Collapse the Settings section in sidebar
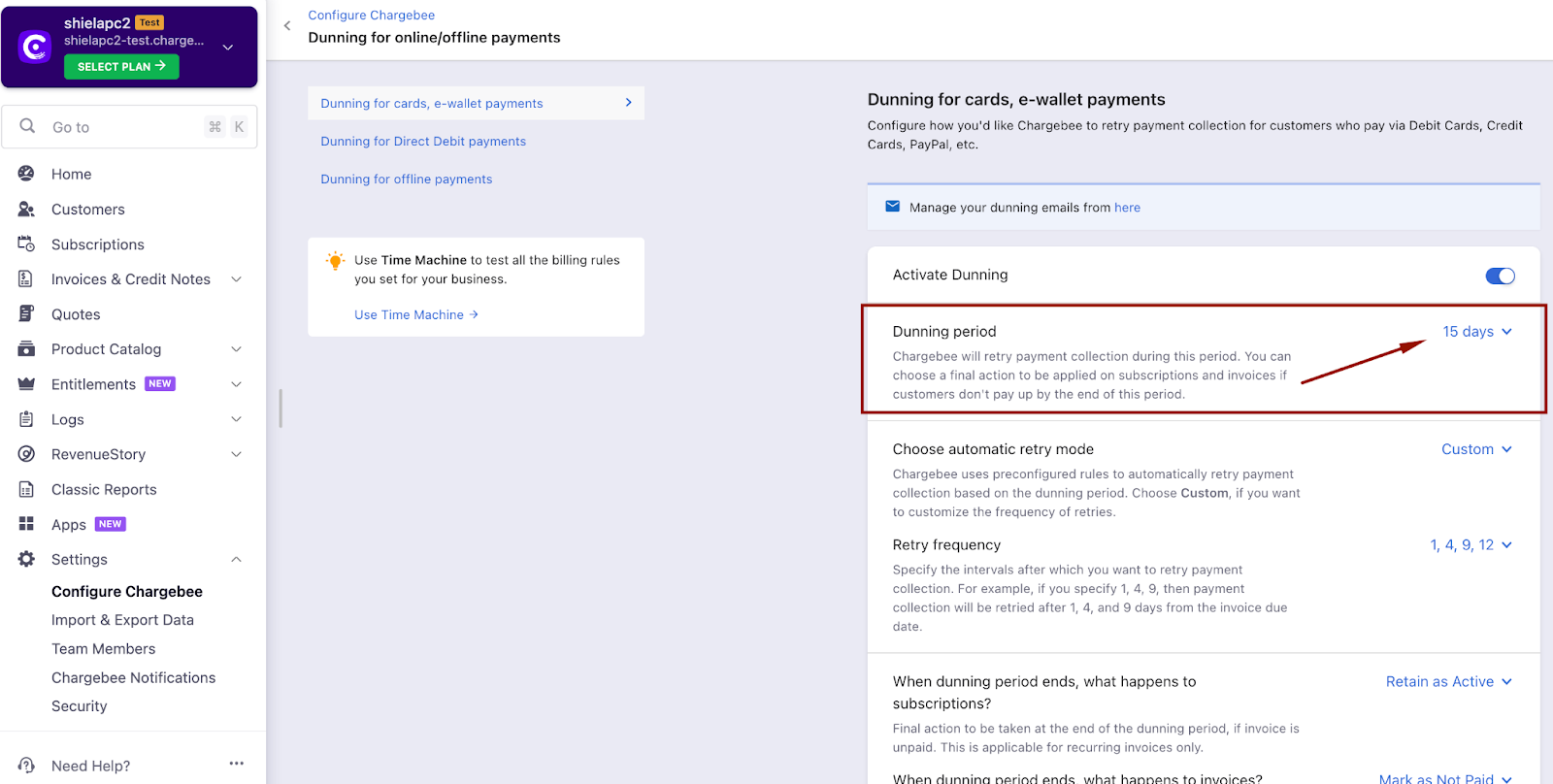Image resolution: width=1553 pixels, height=784 pixels. (x=236, y=560)
